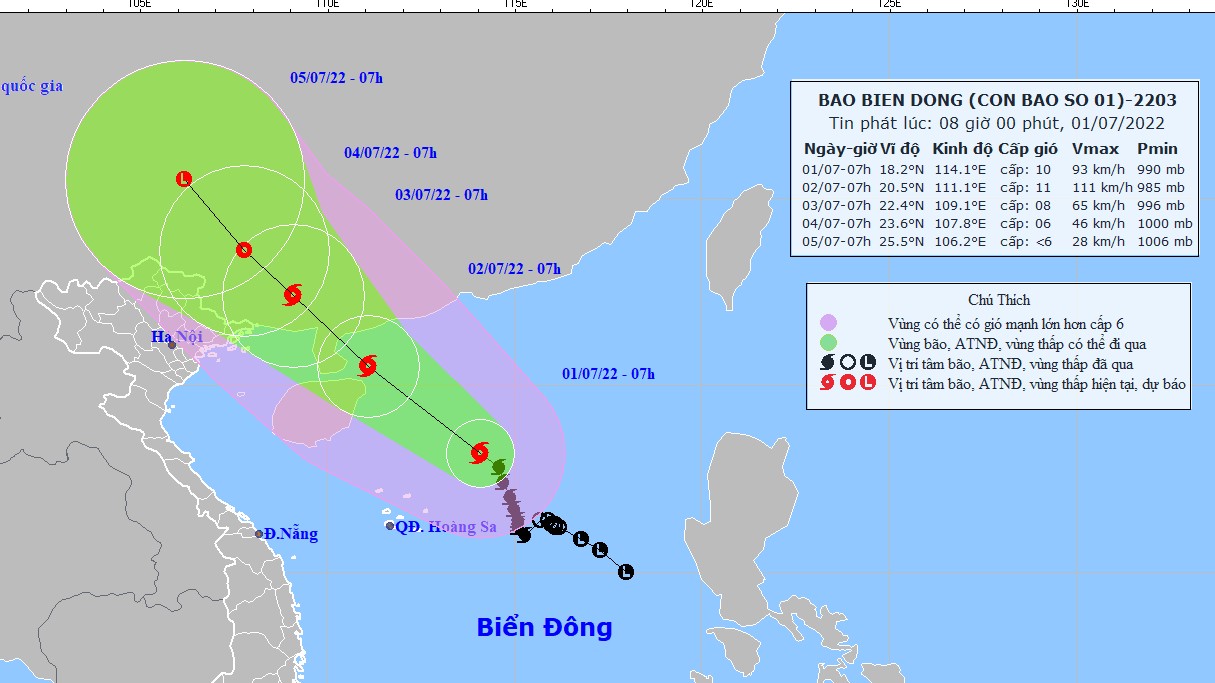Image resolution: width=1215 pixels, height=683 pixels.
Task: Click the current storm position icon for 01/07
Action: click(479, 453)
